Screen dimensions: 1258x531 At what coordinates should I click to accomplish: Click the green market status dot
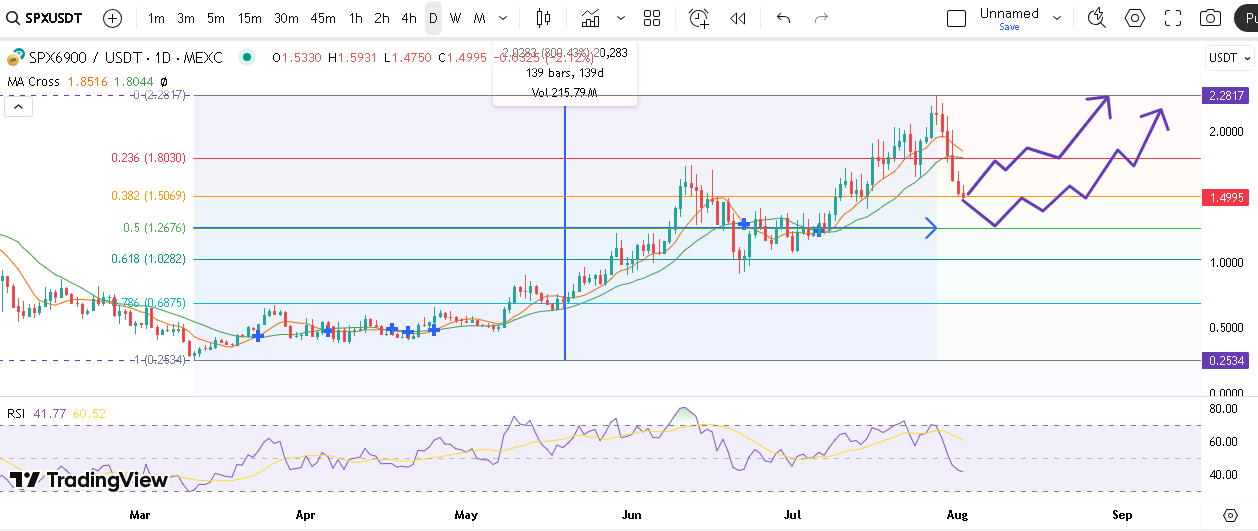click(247, 57)
